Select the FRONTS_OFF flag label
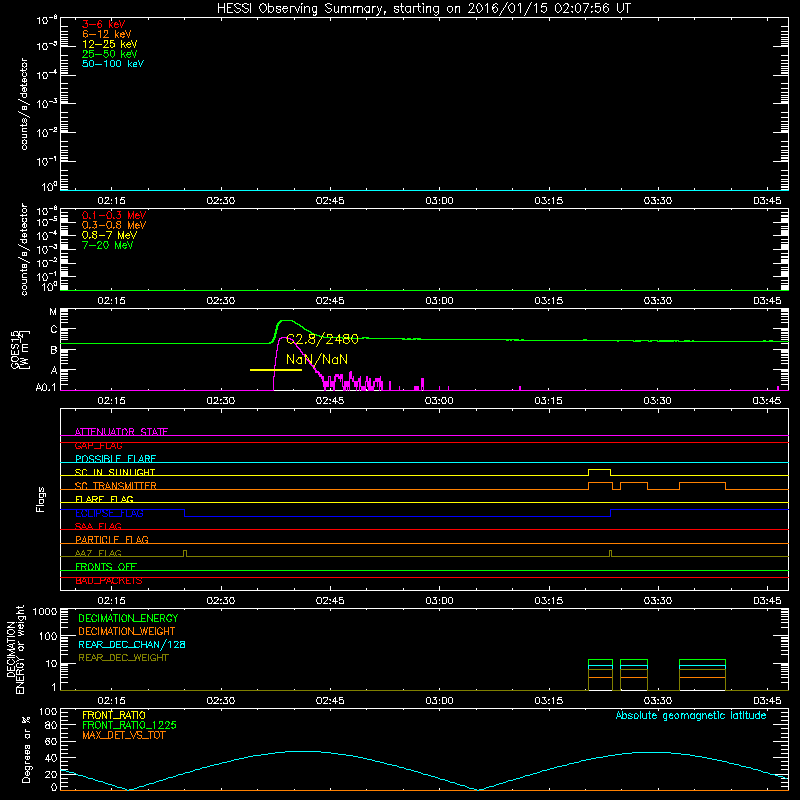The width and height of the screenshot is (800, 800). pyautogui.click(x=106, y=566)
